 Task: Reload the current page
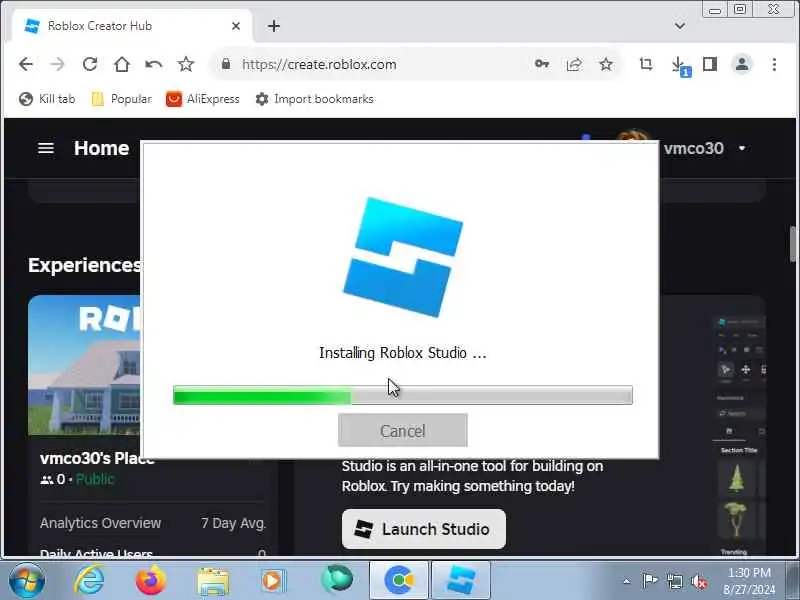click(90, 64)
